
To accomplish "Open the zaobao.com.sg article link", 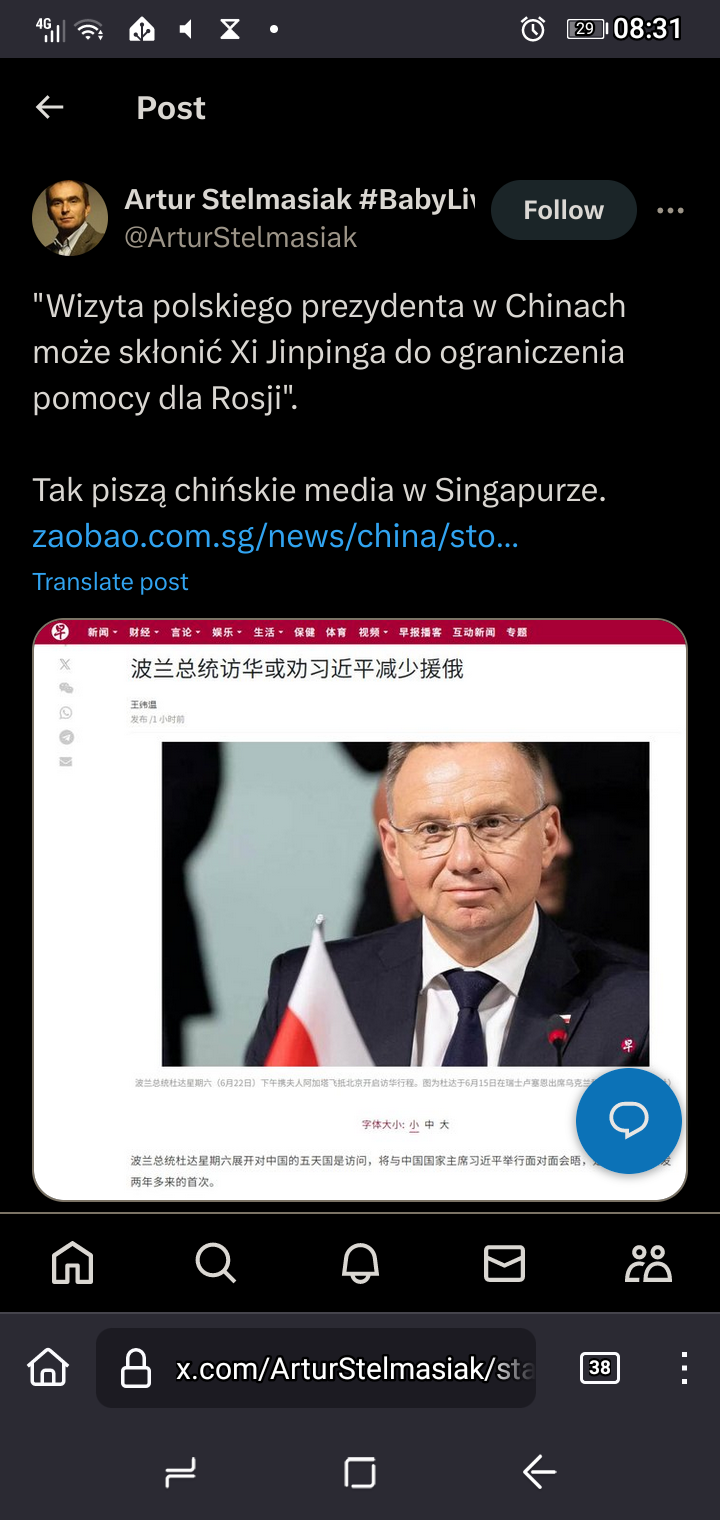I will click(x=275, y=536).
